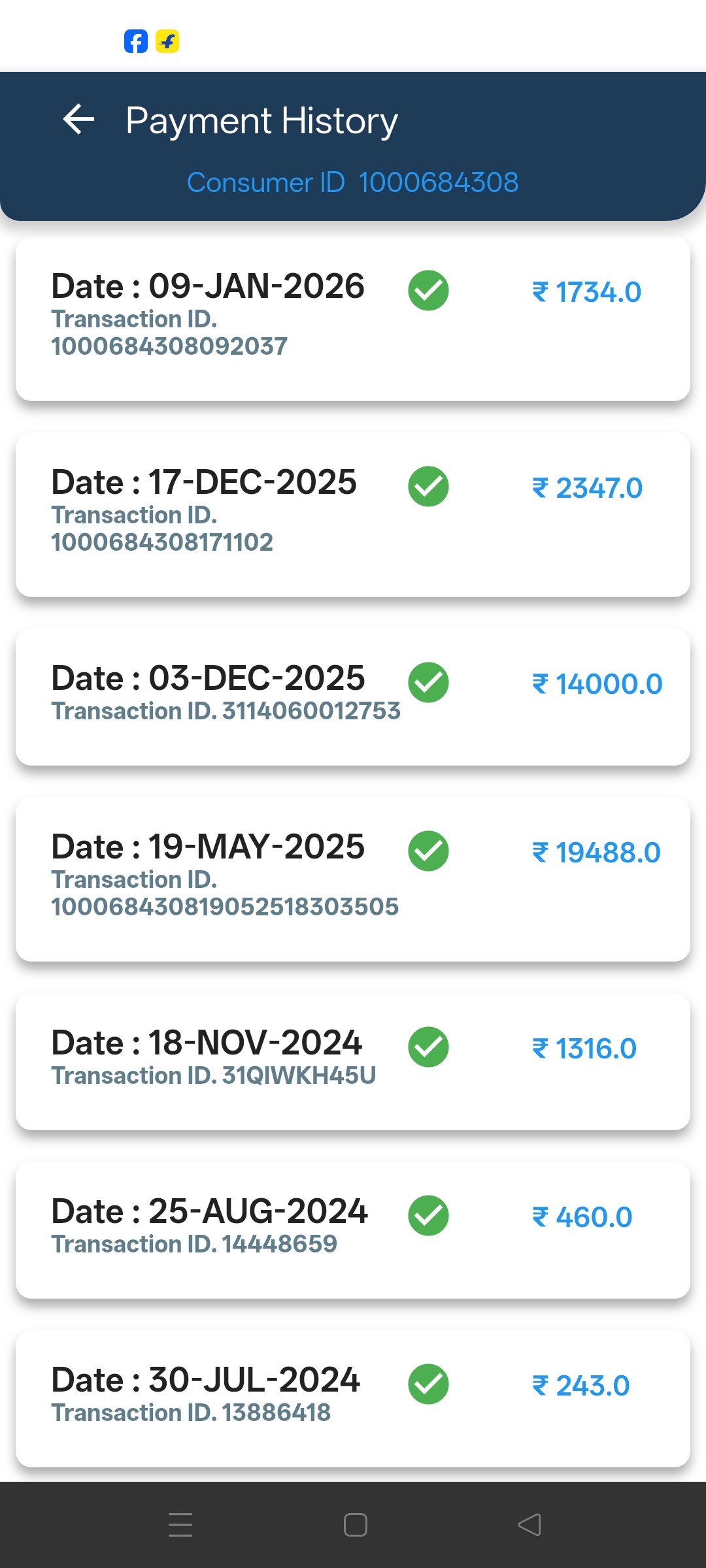Tap green checkmark for 18-NOV-2024 payment

click(x=428, y=1047)
